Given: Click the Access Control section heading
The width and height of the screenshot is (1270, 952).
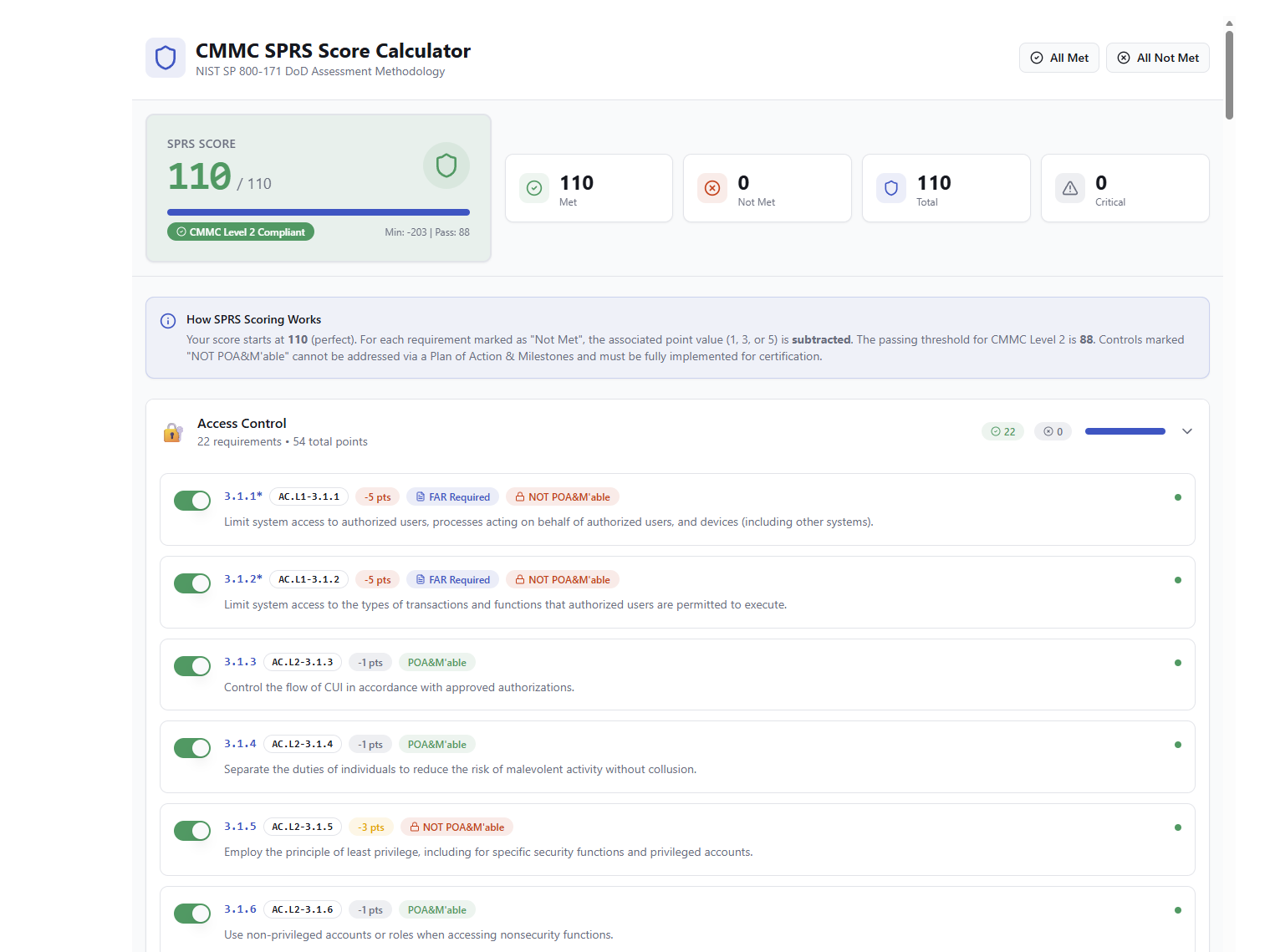Looking at the screenshot, I should [242, 424].
